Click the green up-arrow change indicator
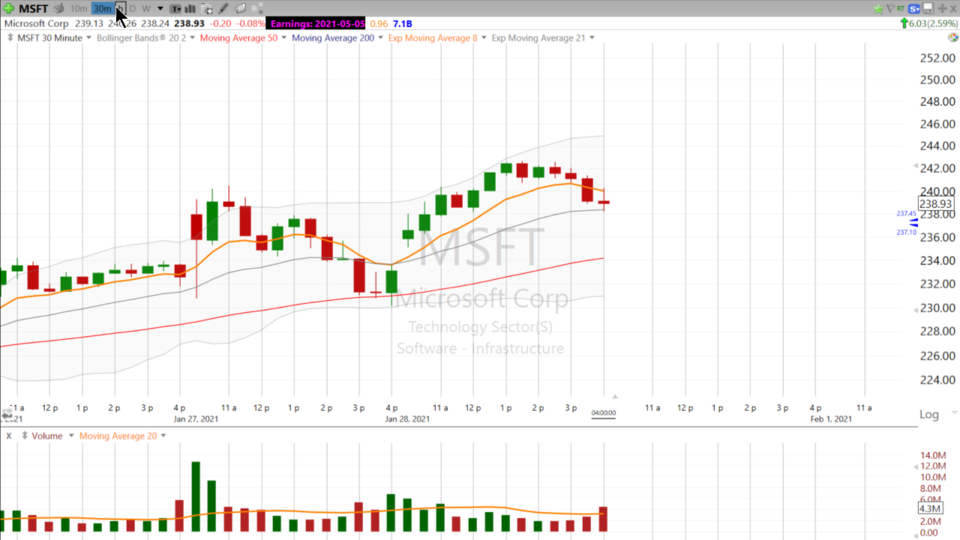960x540 pixels. coord(904,23)
